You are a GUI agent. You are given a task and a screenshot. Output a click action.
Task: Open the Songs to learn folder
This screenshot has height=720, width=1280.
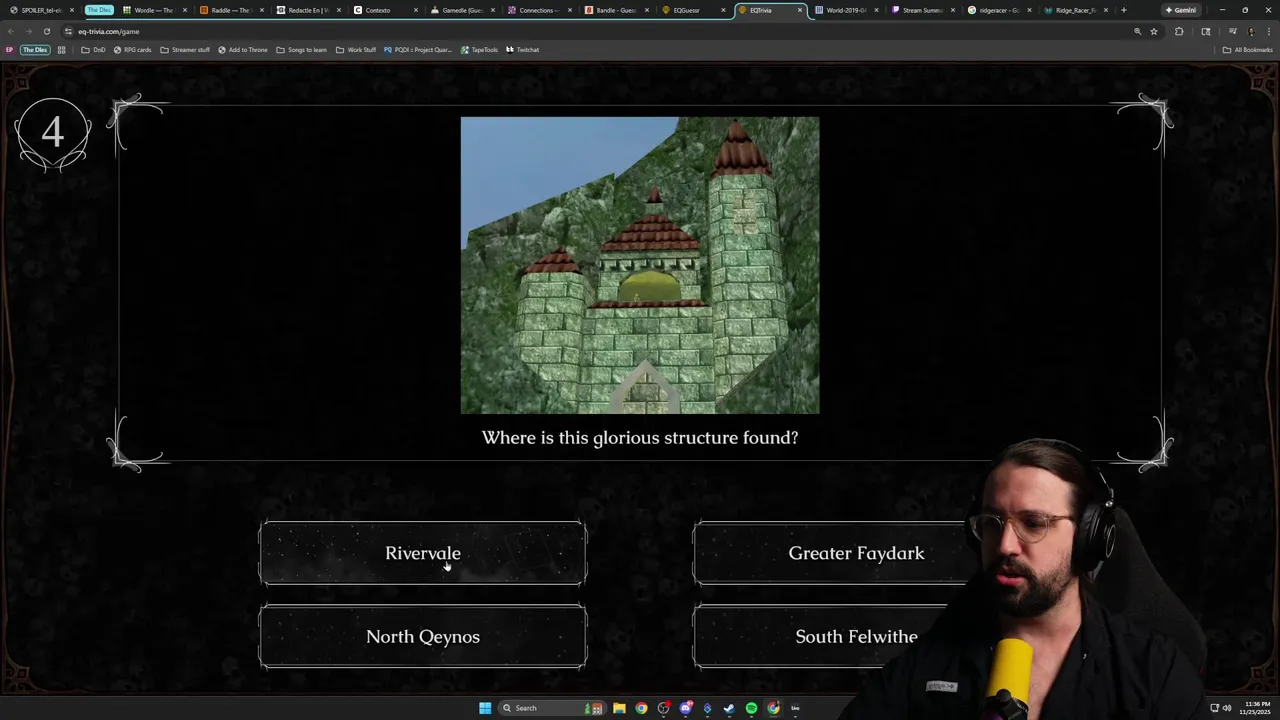[x=301, y=50]
